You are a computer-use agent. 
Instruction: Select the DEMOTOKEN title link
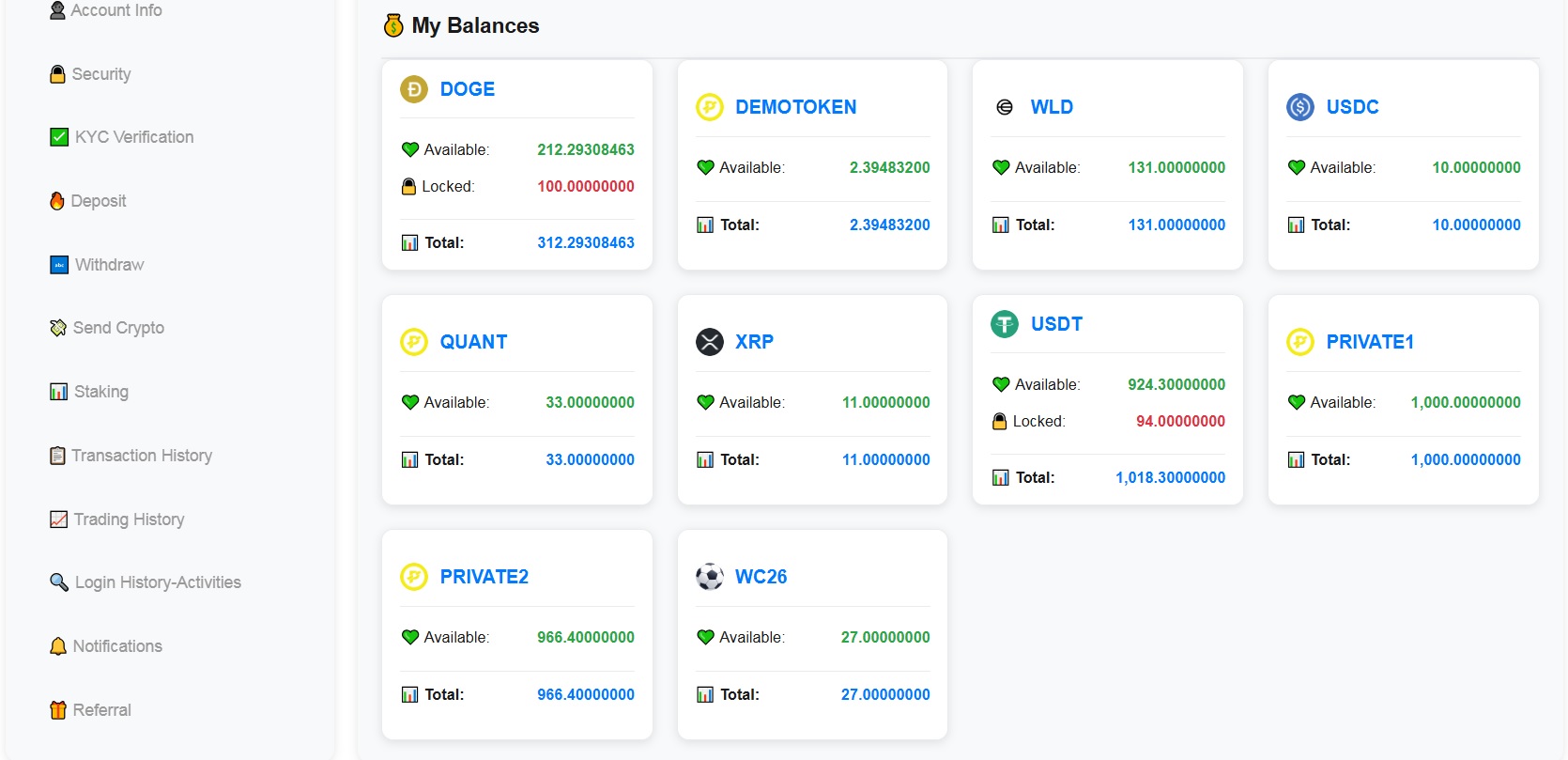(795, 107)
